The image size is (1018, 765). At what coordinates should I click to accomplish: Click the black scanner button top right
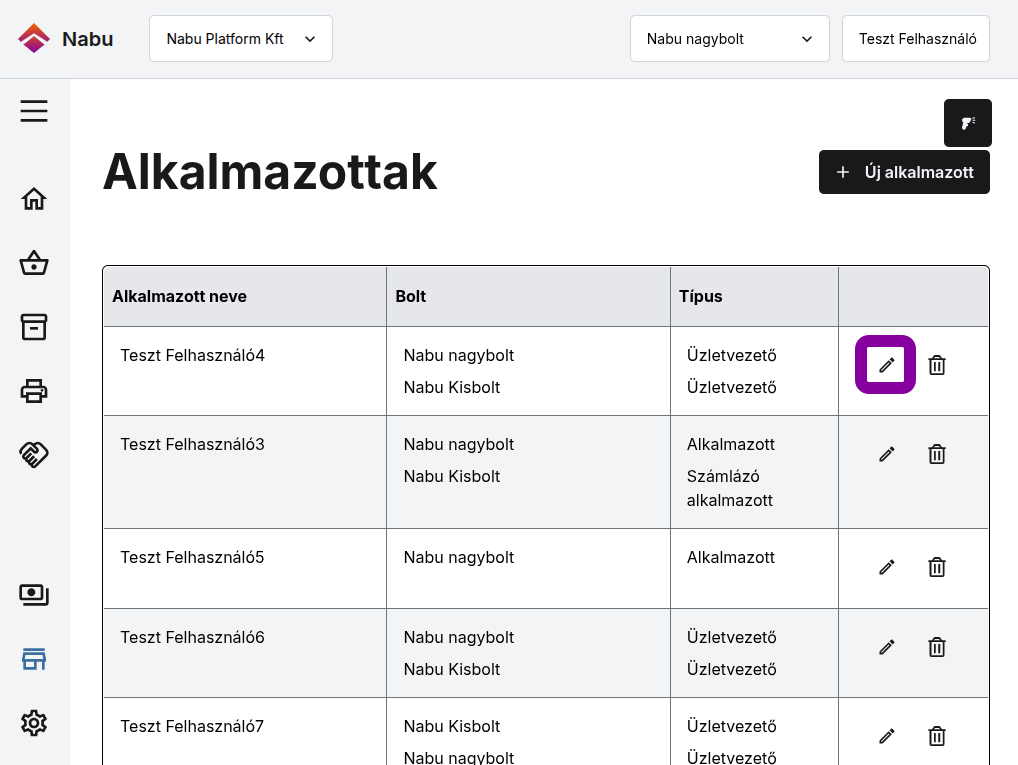click(967, 123)
